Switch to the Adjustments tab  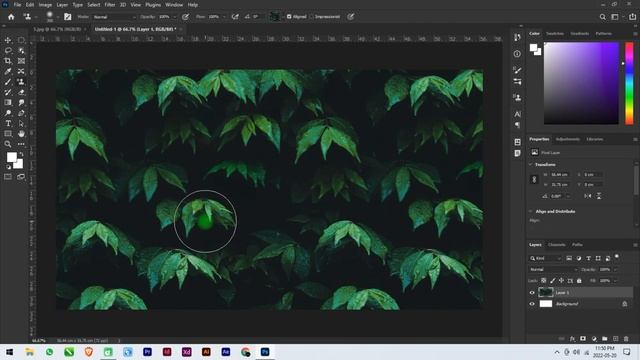click(x=567, y=139)
